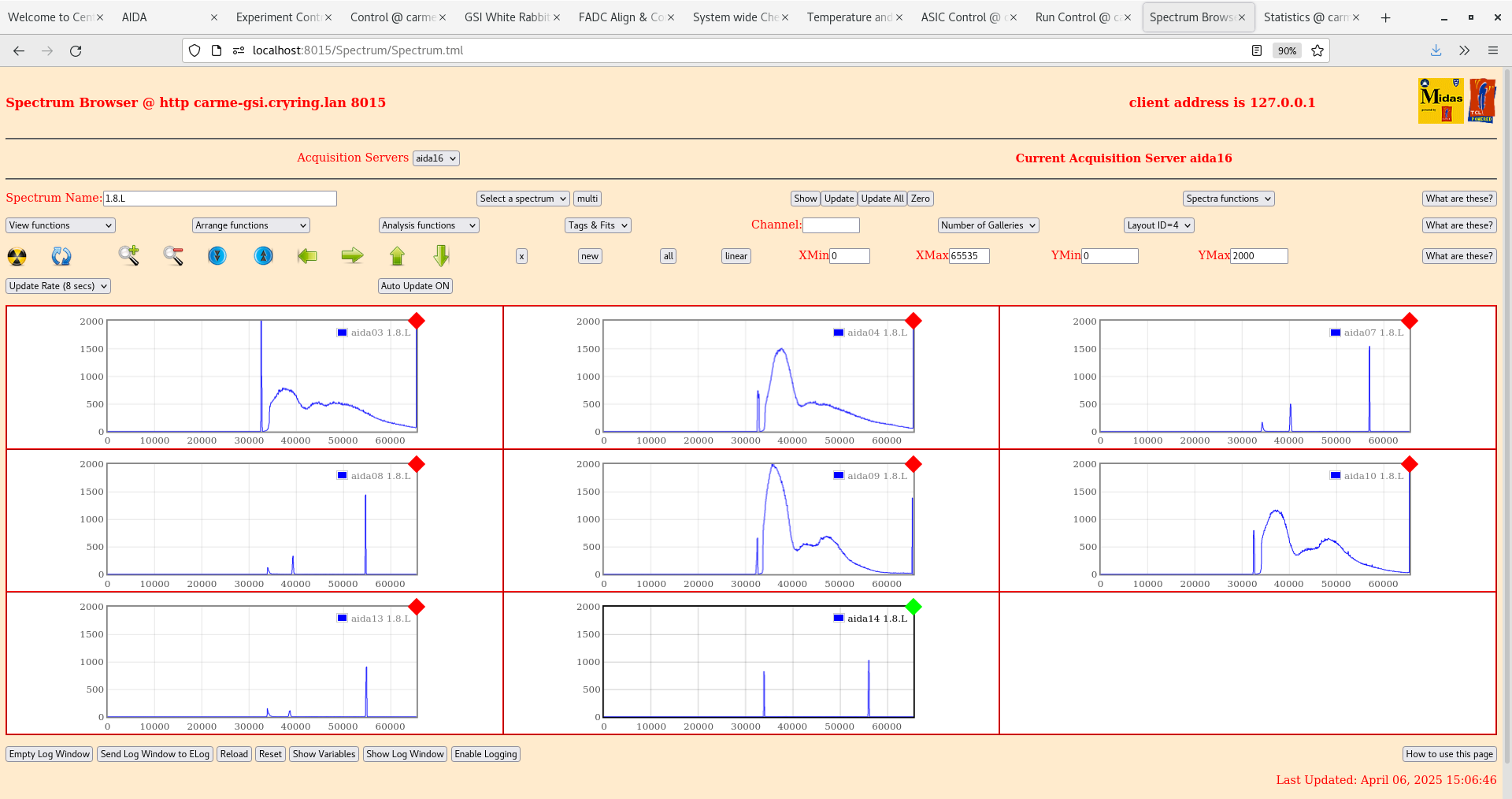This screenshot has height=799, width=1512.
Task: Expand the Update Rate dropdown
Action: pos(58,286)
